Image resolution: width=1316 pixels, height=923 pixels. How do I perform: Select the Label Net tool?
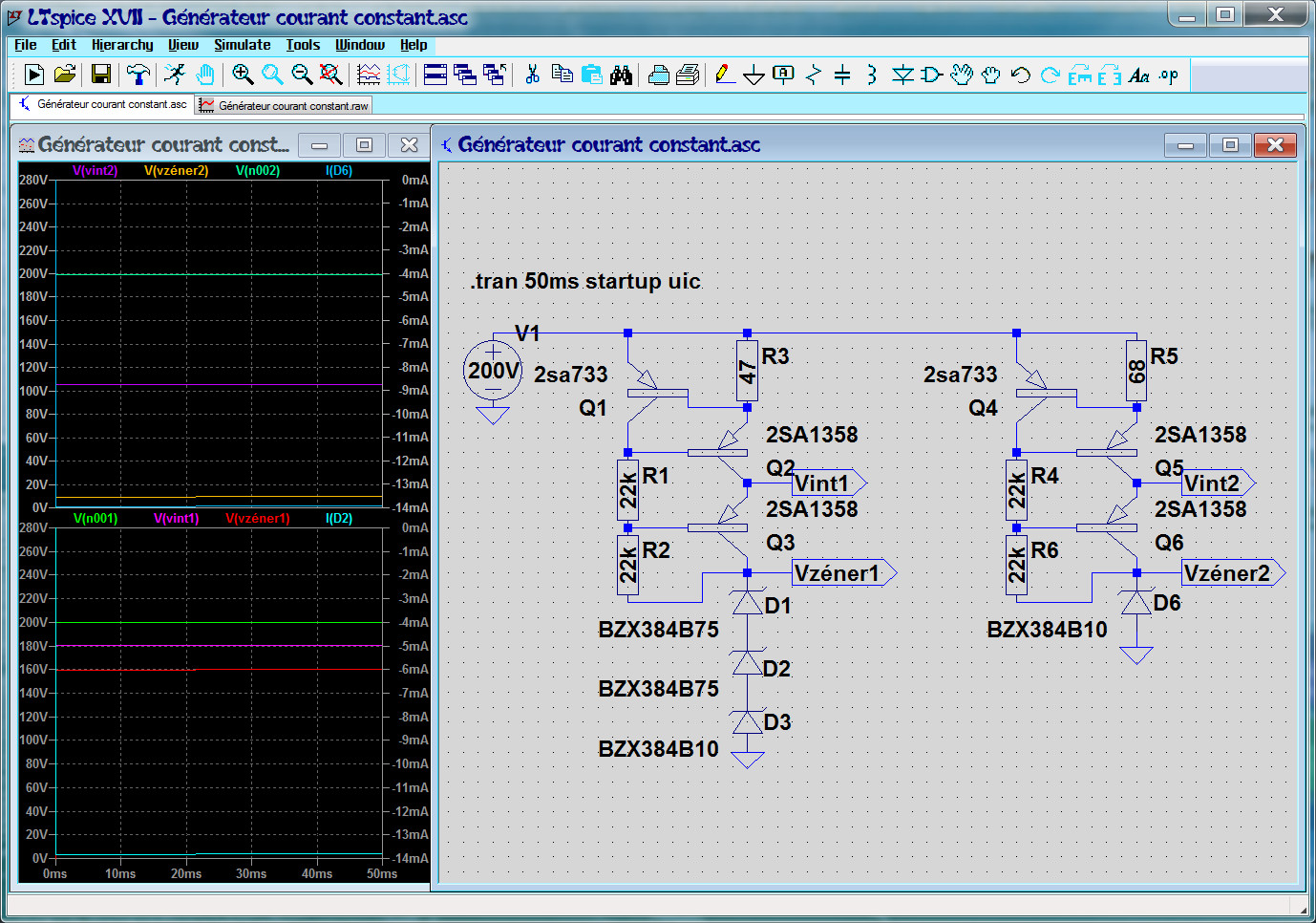tap(783, 75)
